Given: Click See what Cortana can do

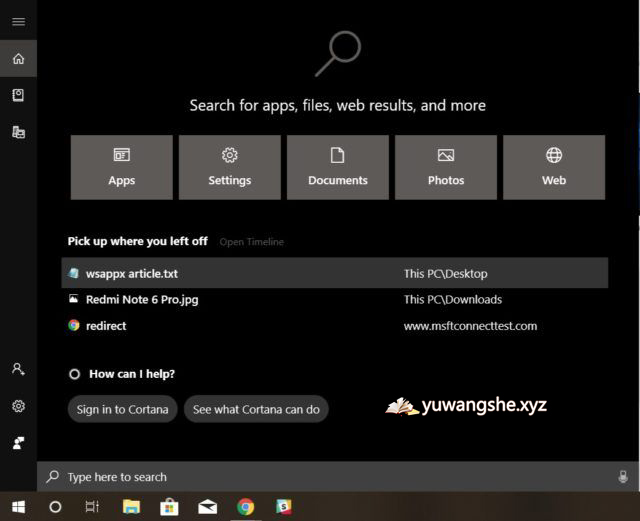Looking at the screenshot, I should coord(256,409).
